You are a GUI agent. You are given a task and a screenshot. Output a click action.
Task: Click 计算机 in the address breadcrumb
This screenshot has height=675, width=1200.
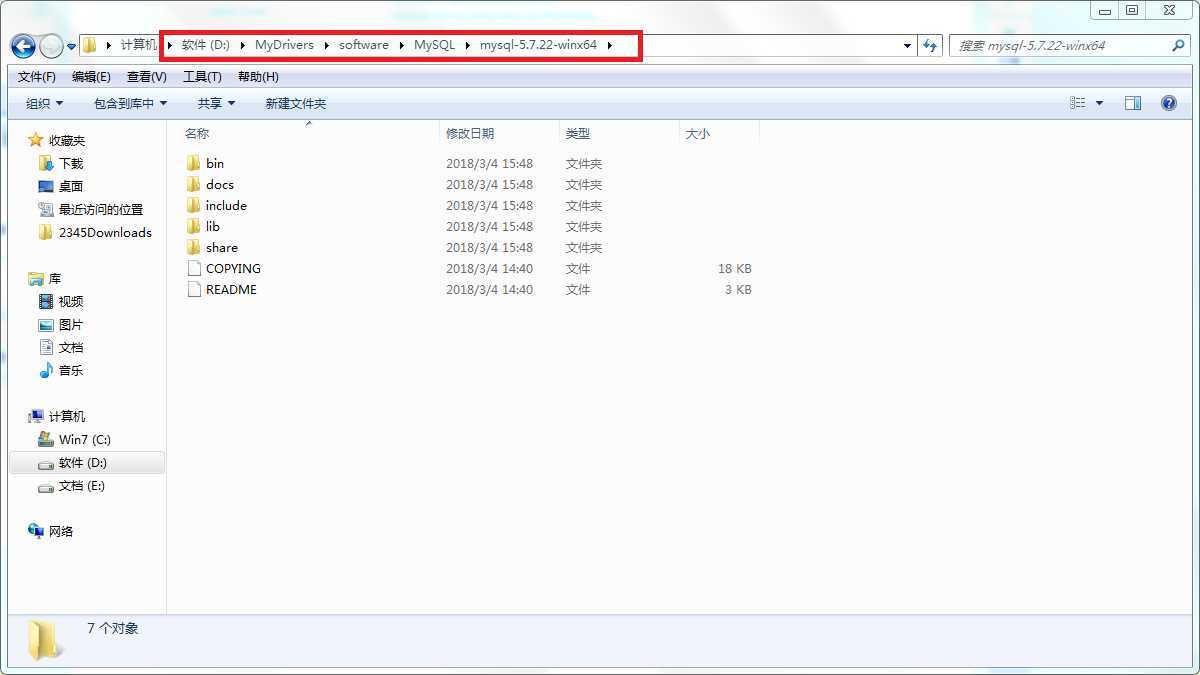coord(139,45)
